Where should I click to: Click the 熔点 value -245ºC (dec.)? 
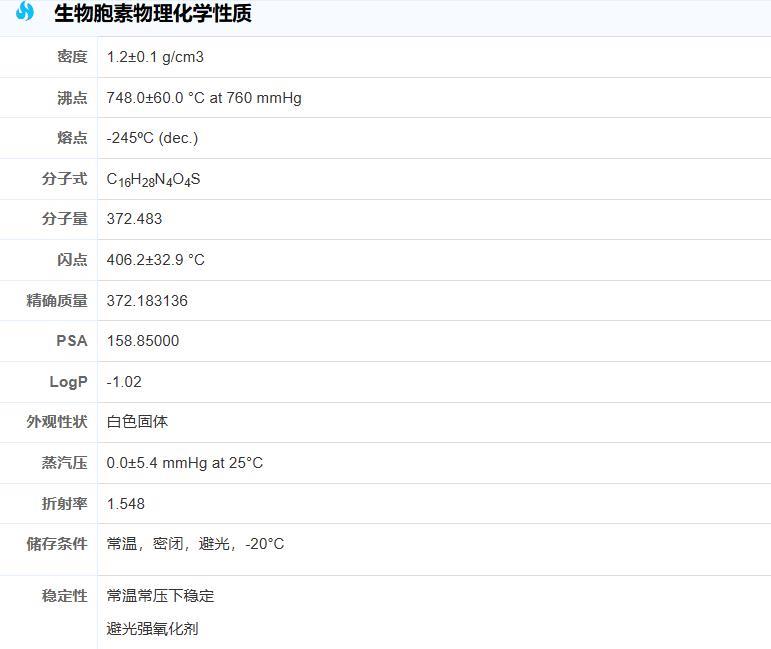pyautogui.click(x=152, y=138)
